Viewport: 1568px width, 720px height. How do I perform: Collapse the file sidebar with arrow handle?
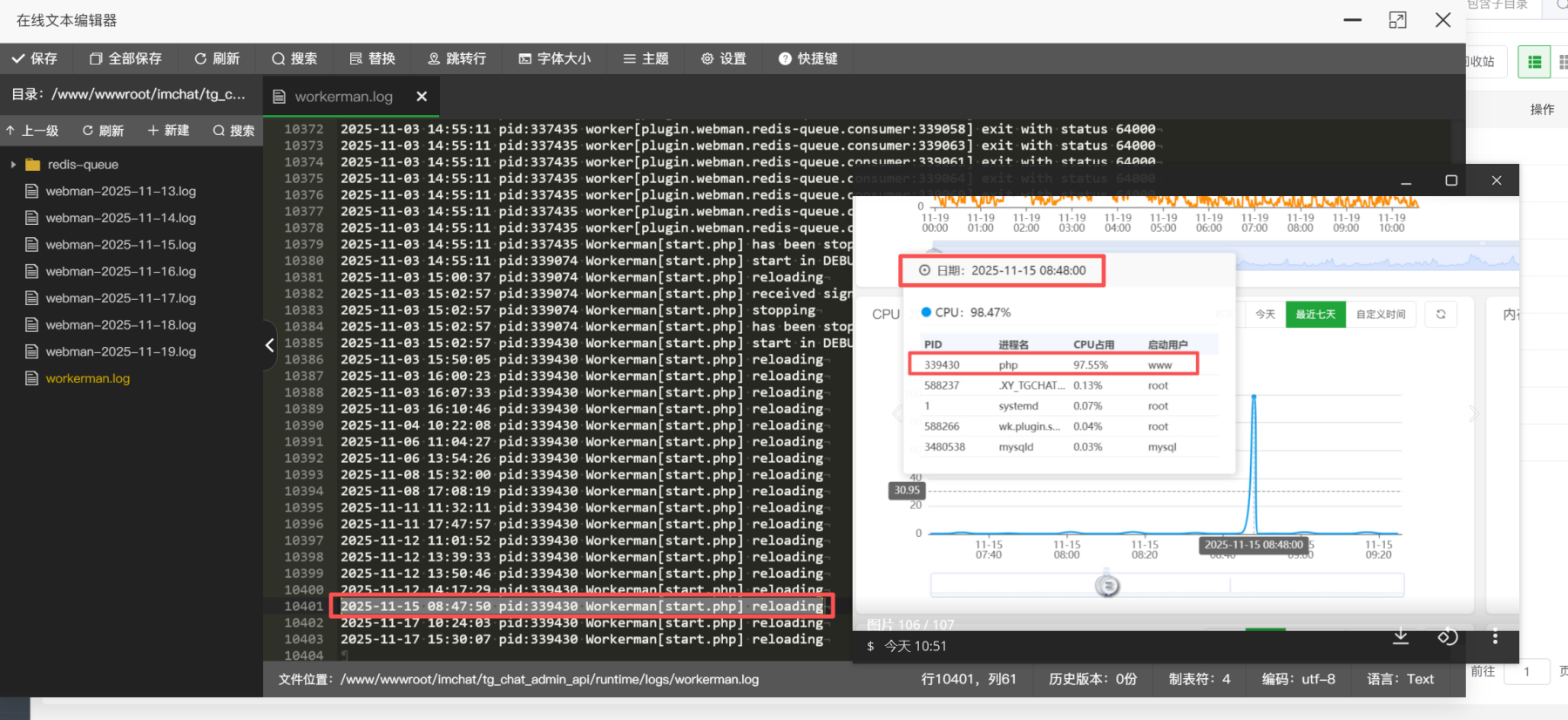tap(269, 345)
